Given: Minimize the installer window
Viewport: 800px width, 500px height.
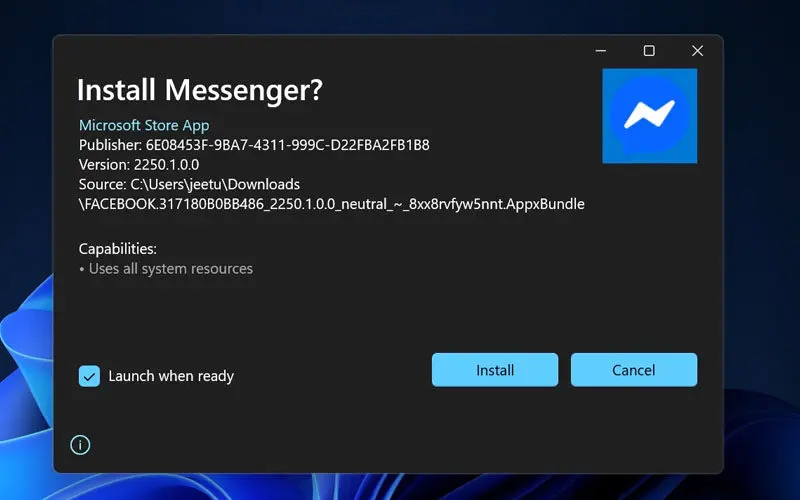Looking at the screenshot, I should pyautogui.click(x=601, y=51).
